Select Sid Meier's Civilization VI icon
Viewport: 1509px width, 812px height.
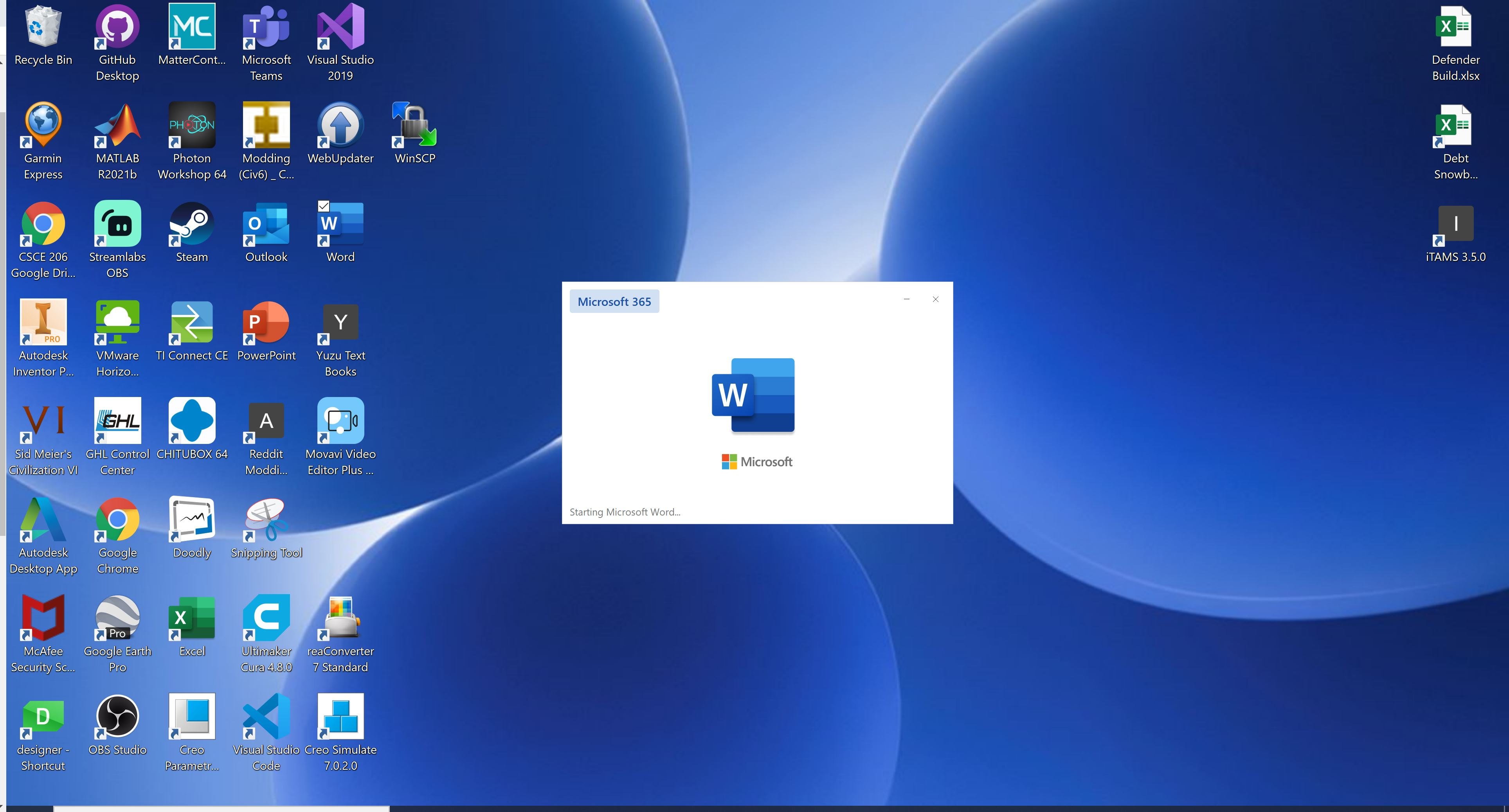43,420
